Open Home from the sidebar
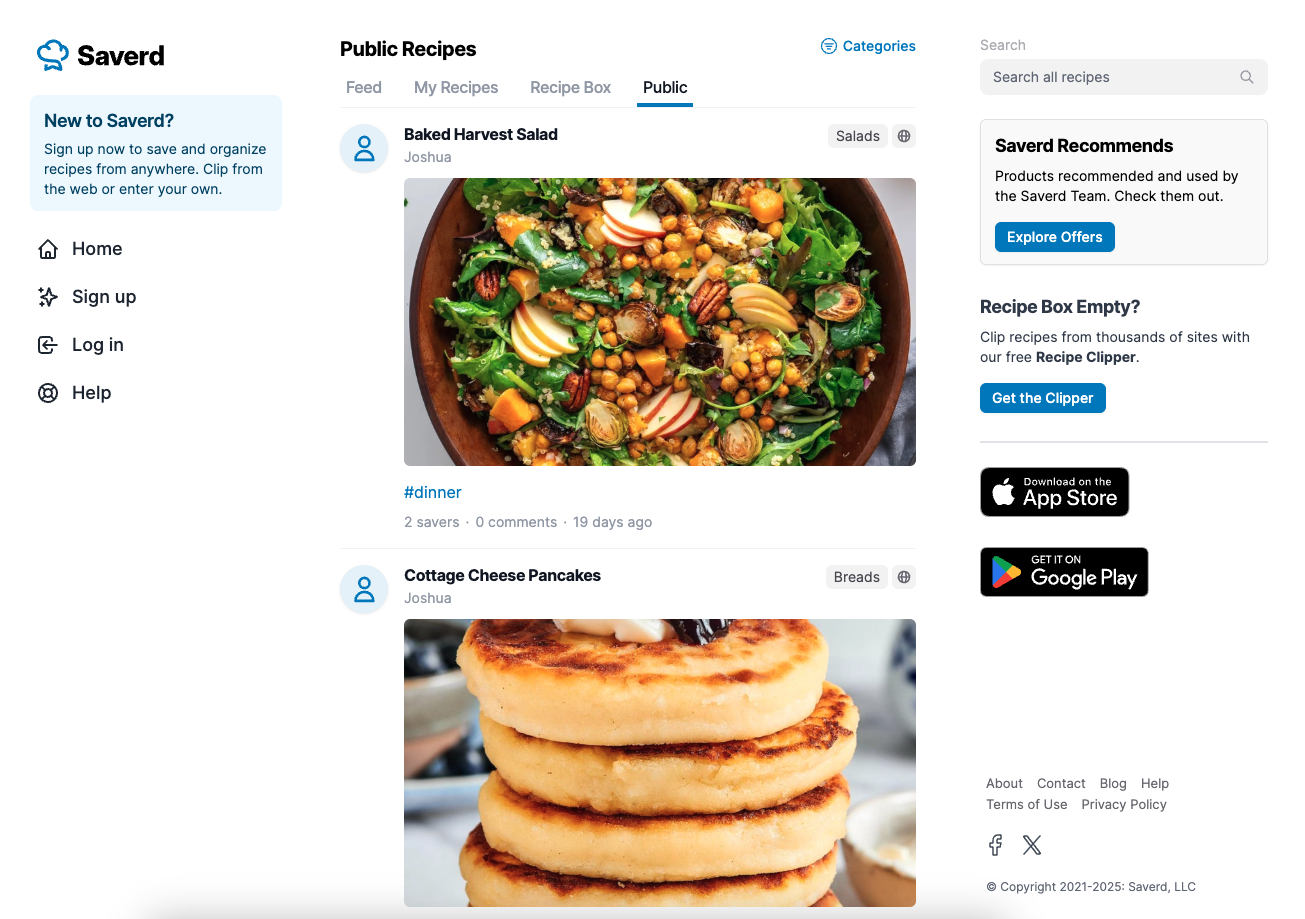 pyautogui.click(x=80, y=249)
